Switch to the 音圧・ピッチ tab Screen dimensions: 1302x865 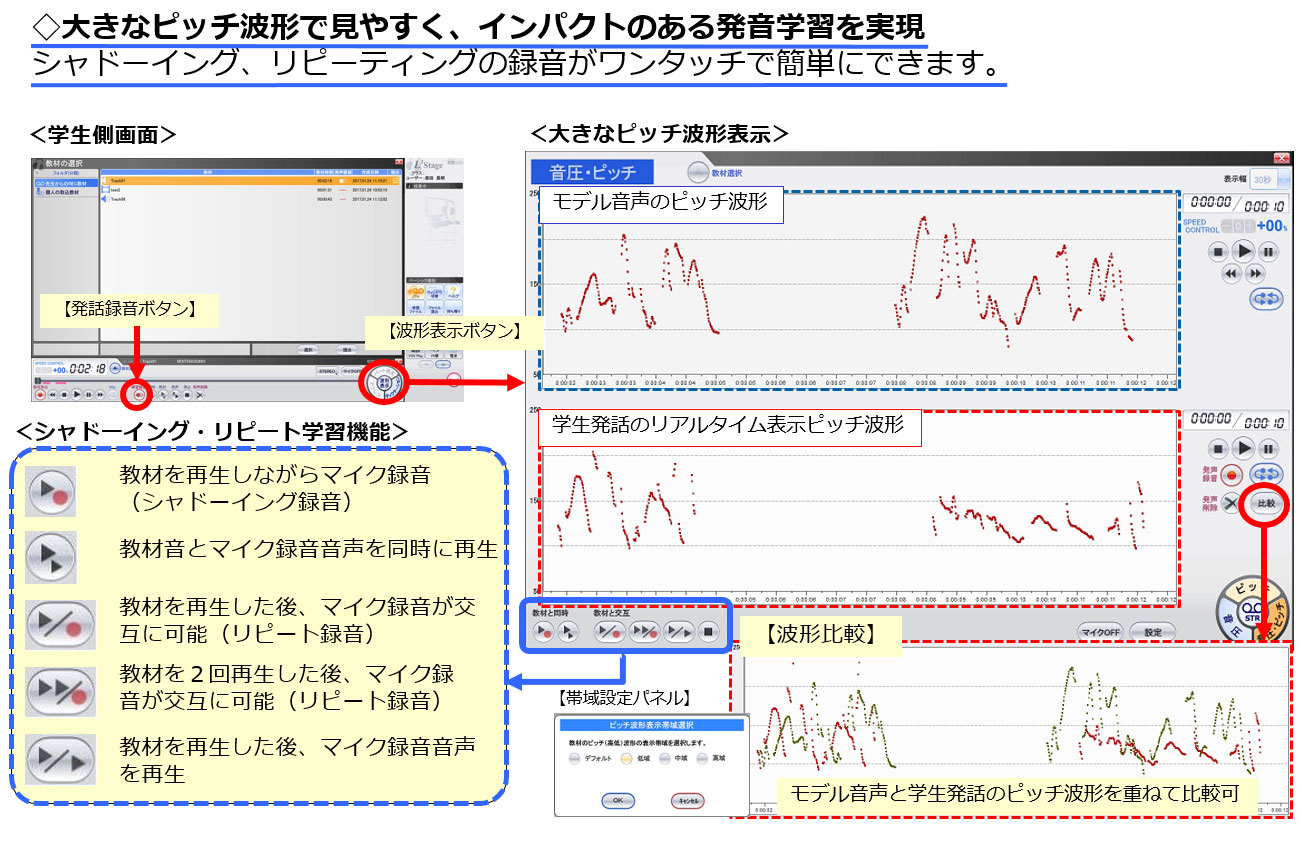[591, 173]
